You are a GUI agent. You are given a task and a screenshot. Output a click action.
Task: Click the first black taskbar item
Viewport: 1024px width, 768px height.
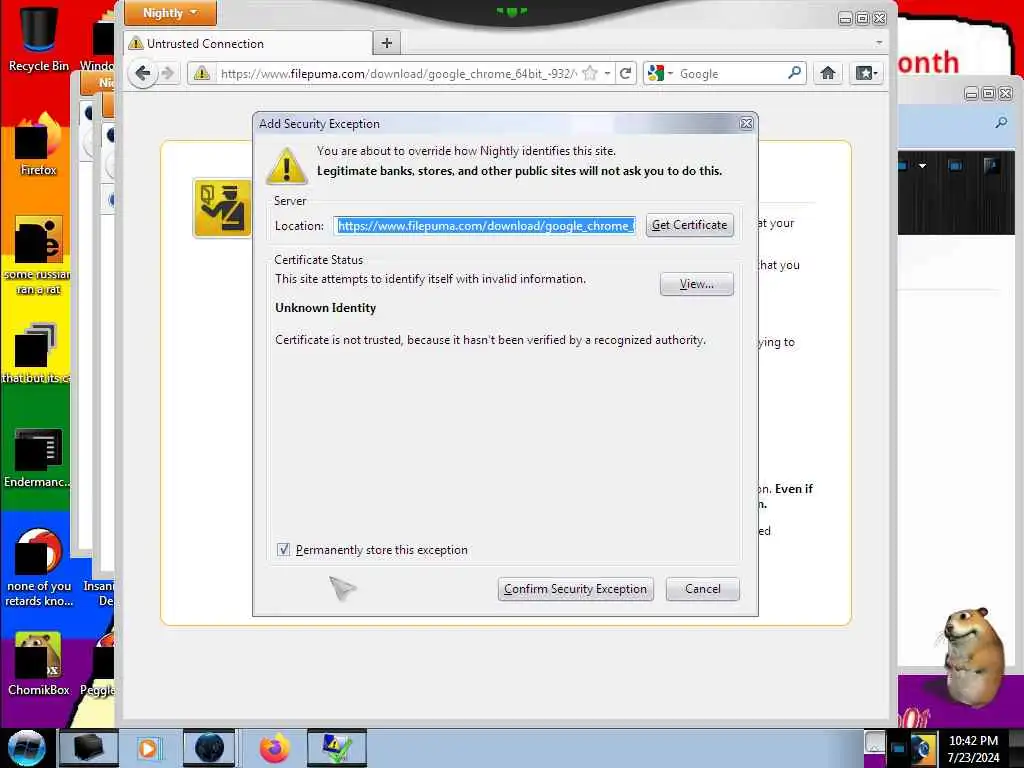tap(88, 748)
